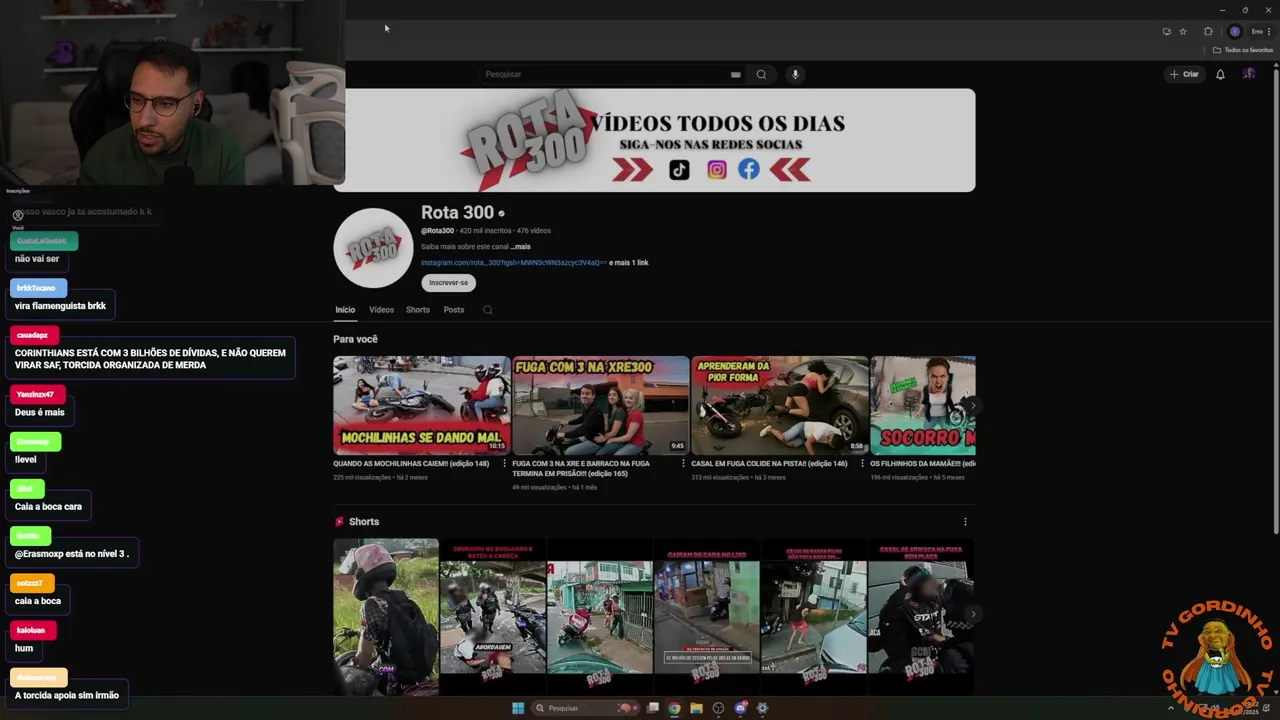Click Windows taskbar Pesquisar search box

coord(585,708)
